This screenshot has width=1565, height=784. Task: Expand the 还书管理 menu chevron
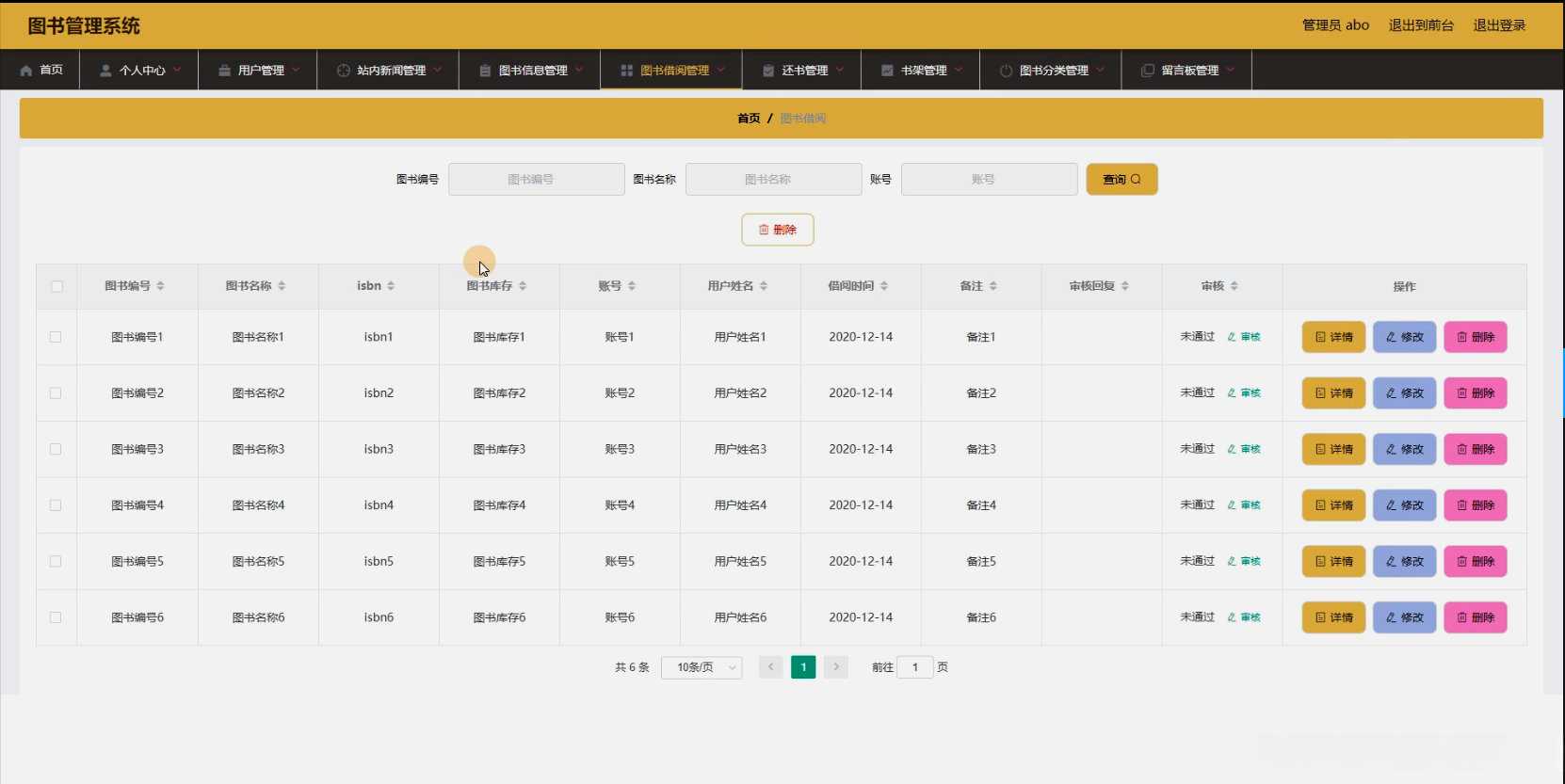point(840,70)
